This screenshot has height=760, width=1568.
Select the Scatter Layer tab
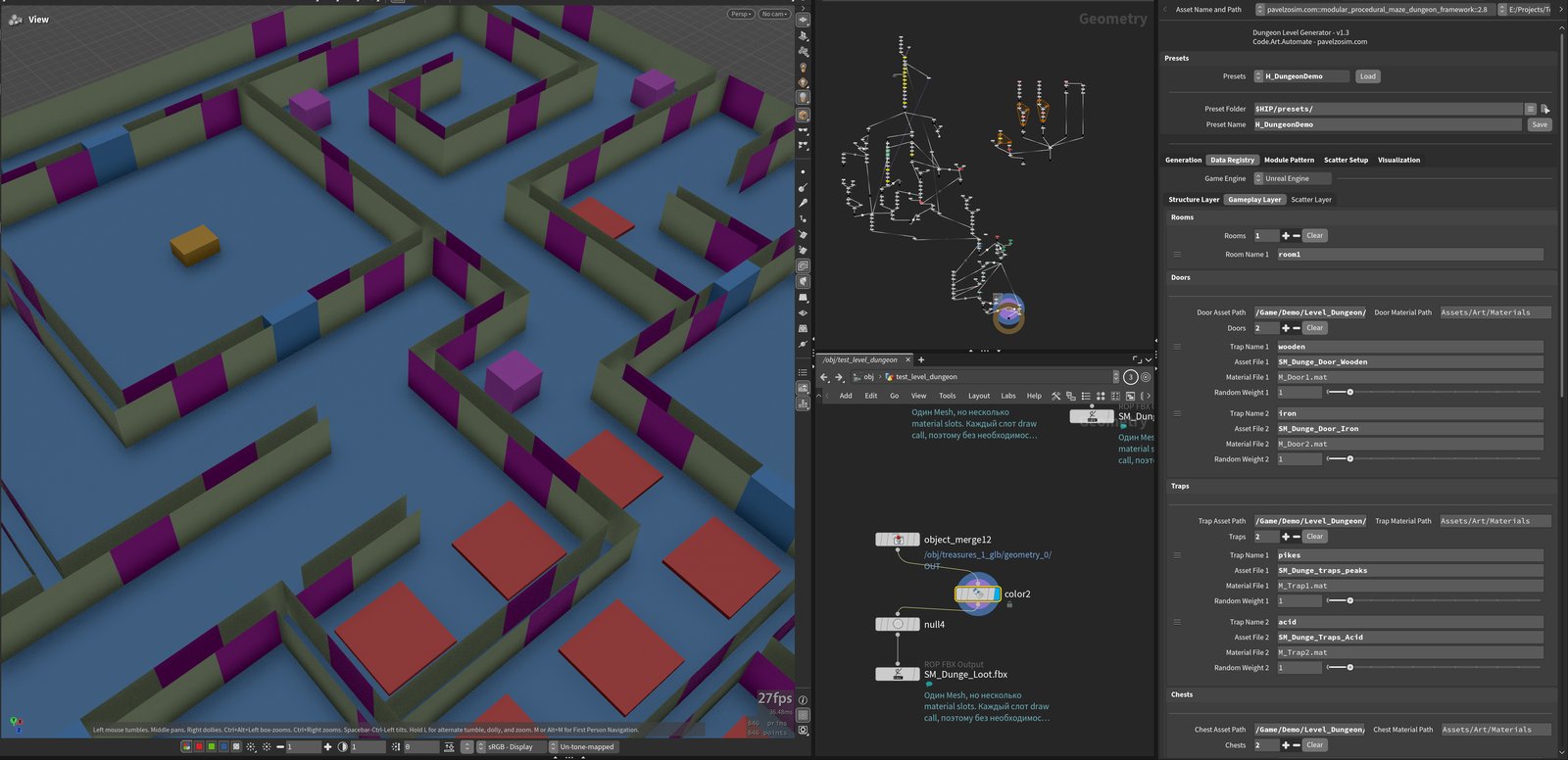[1310, 200]
